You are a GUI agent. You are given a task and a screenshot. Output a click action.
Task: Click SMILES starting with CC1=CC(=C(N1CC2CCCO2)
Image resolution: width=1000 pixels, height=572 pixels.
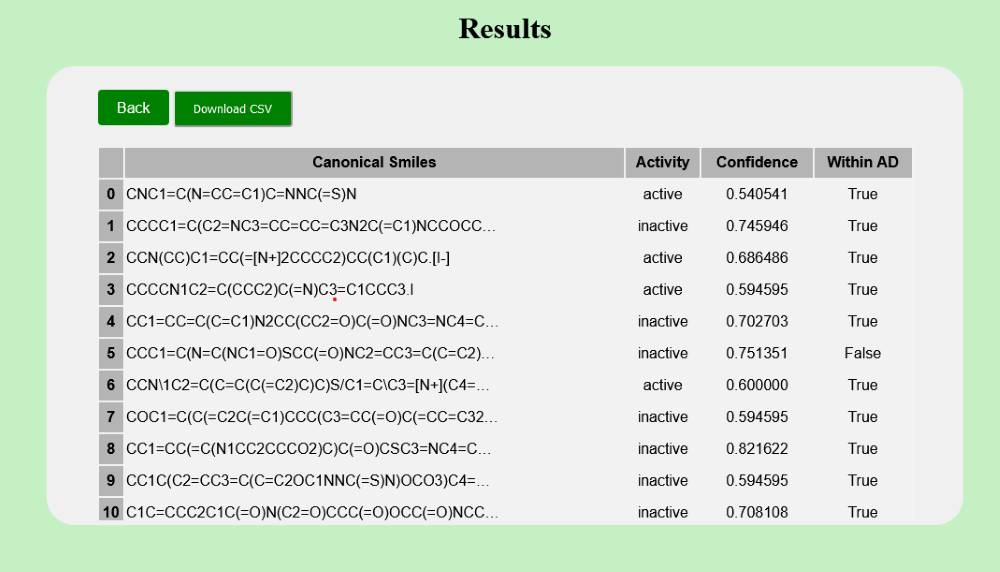(309, 449)
